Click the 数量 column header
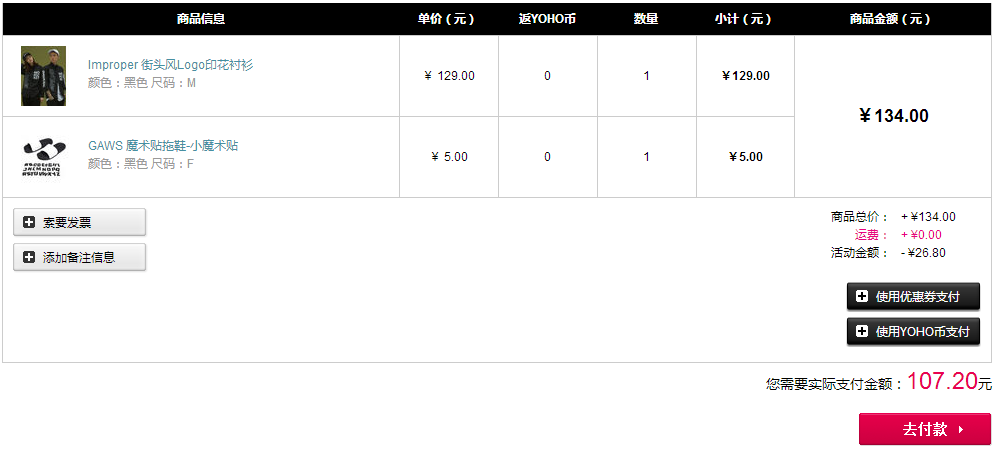The image size is (999, 466). (x=646, y=19)
